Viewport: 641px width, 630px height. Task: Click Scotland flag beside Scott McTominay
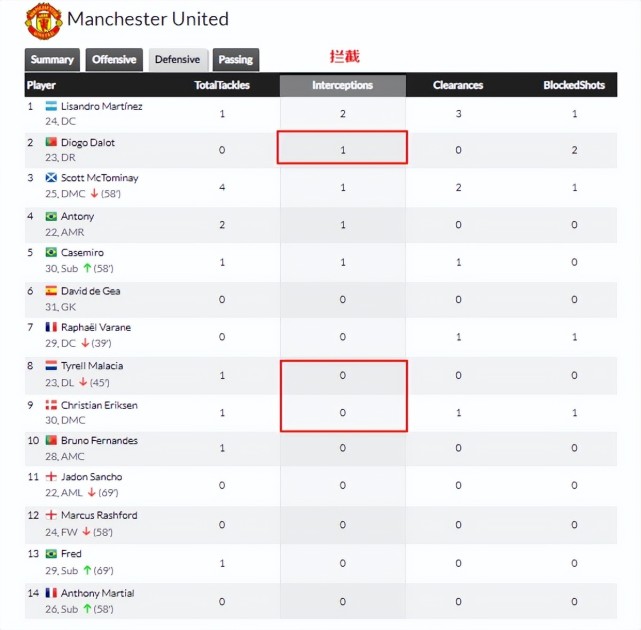(51, 178)
